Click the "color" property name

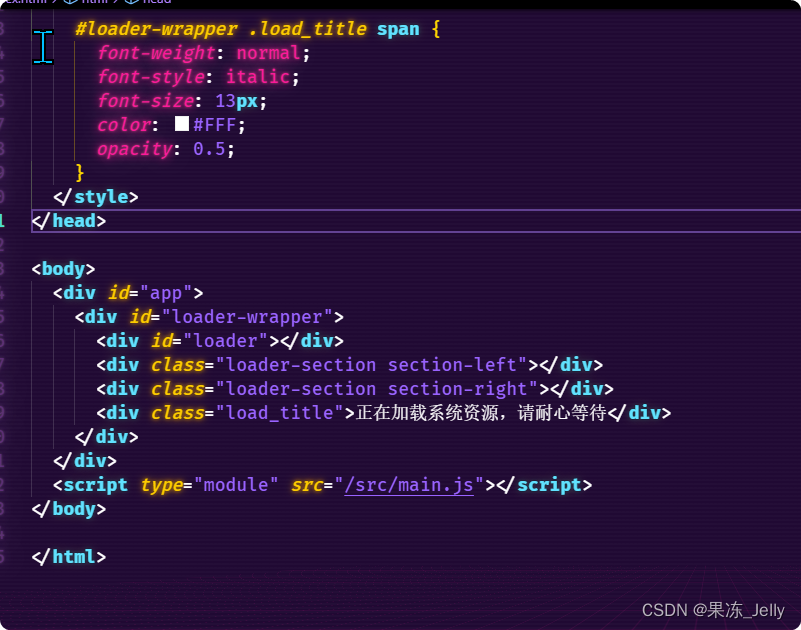click(x=124, y=125)
